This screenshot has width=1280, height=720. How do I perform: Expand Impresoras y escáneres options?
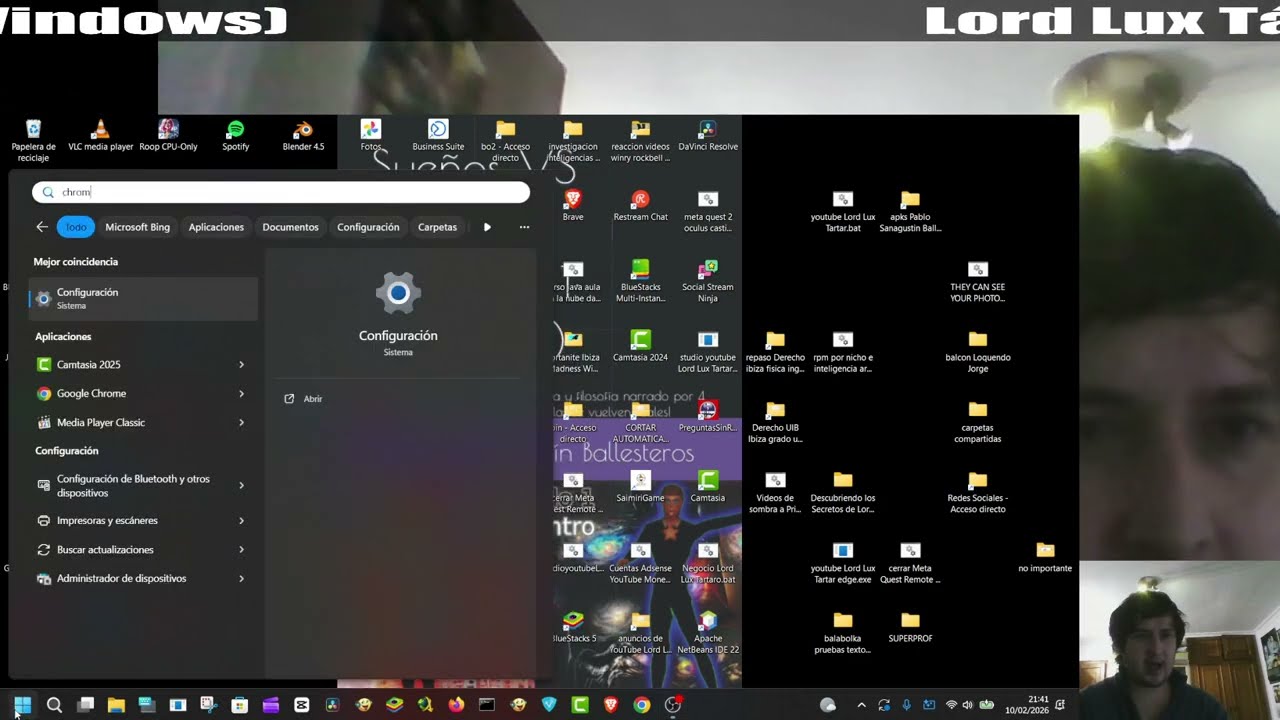click(241, 521)
